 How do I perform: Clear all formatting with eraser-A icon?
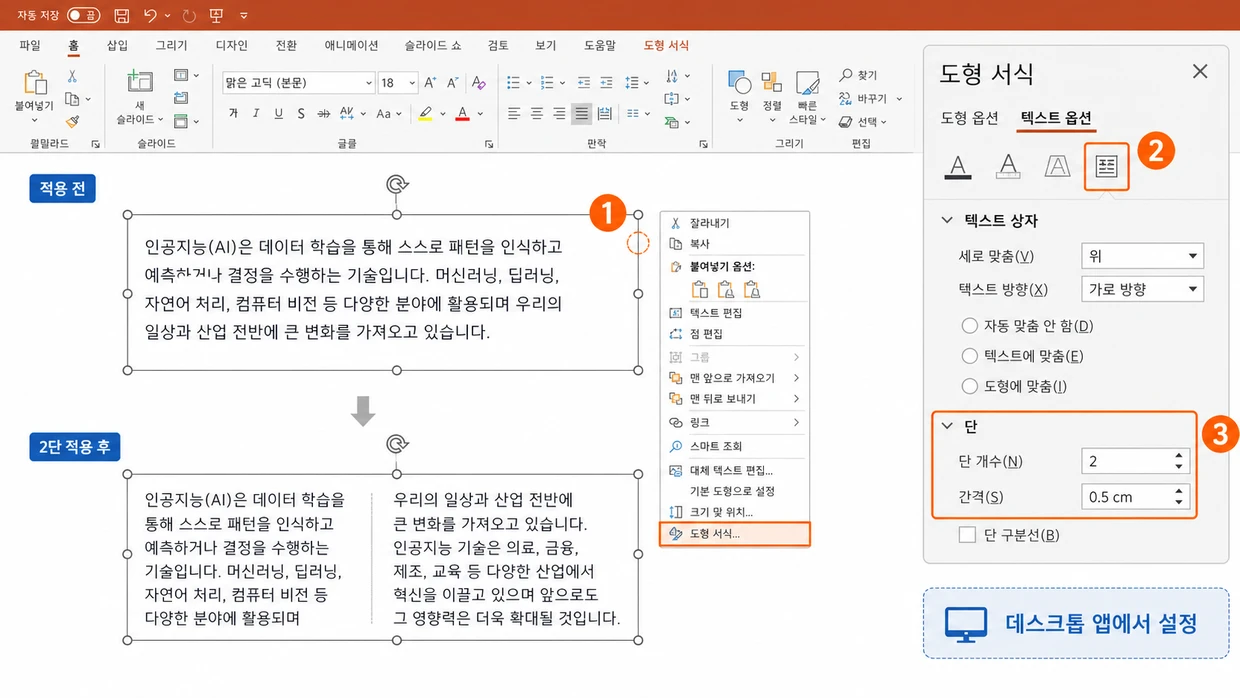click(478, 83)
